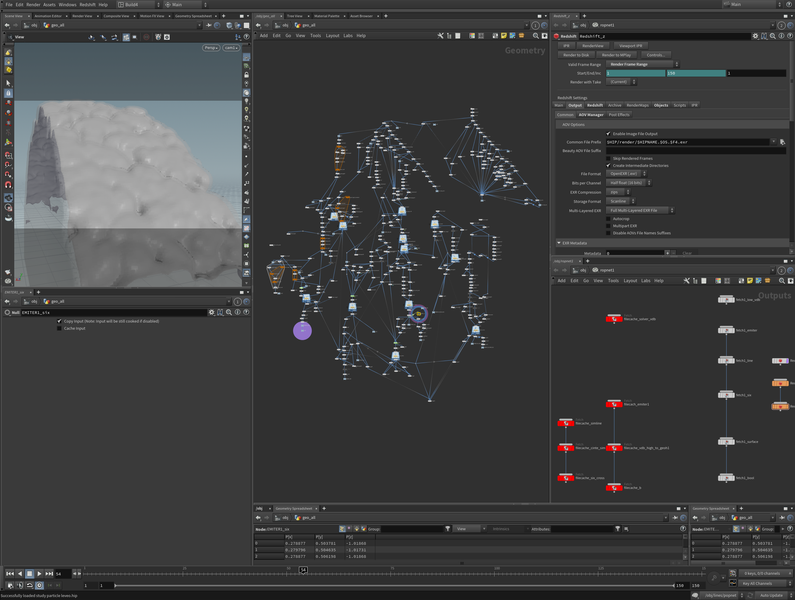The width and height of the screenshot is (795, 600).
Task: Select the fetch1_emiter node in Outputs
Action: [726, 330]
